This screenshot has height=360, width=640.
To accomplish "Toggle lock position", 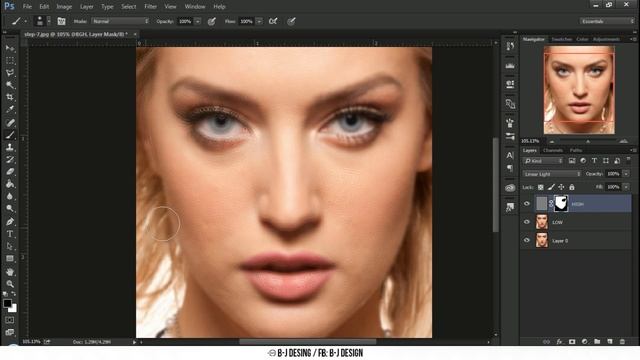I will pos(562,187).
